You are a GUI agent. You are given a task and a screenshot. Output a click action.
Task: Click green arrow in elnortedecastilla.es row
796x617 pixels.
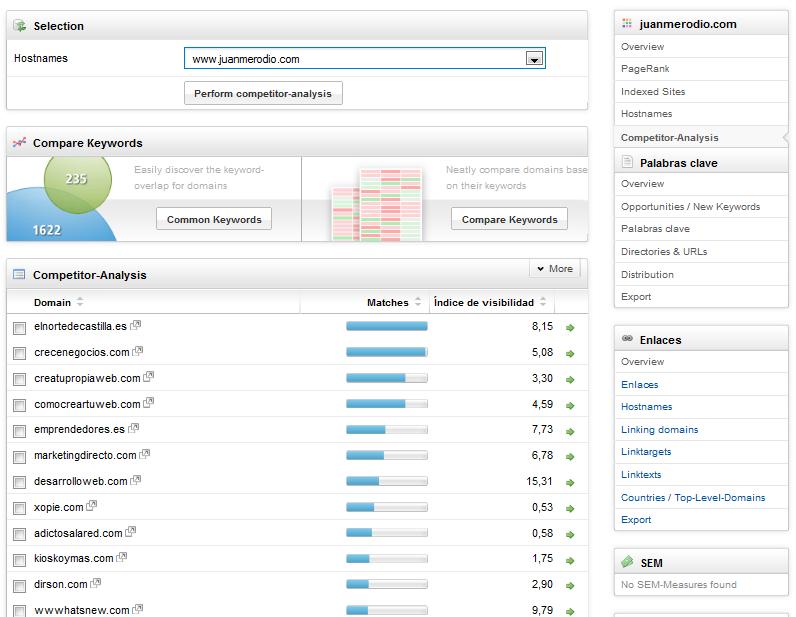[x=570, y=328]
